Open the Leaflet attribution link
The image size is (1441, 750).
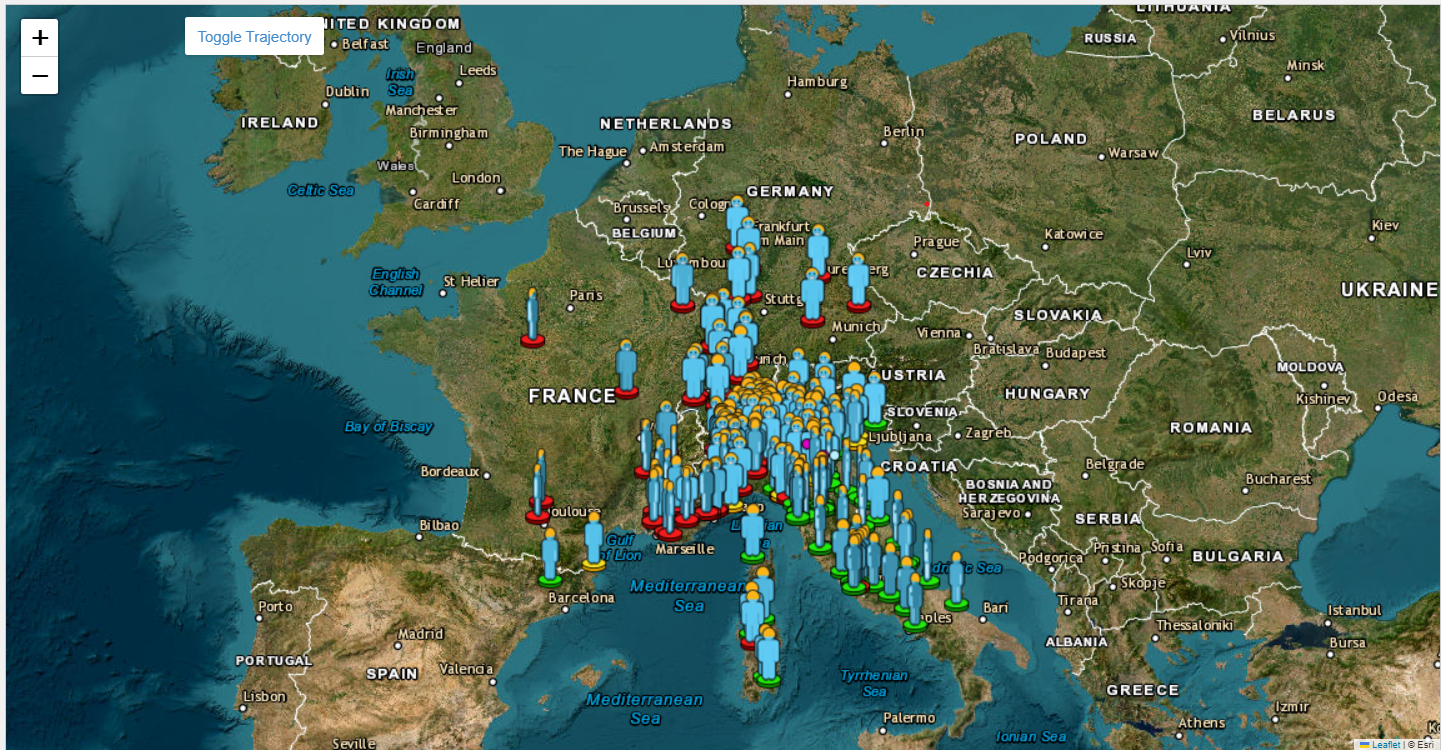click(x=1386, y=744)
